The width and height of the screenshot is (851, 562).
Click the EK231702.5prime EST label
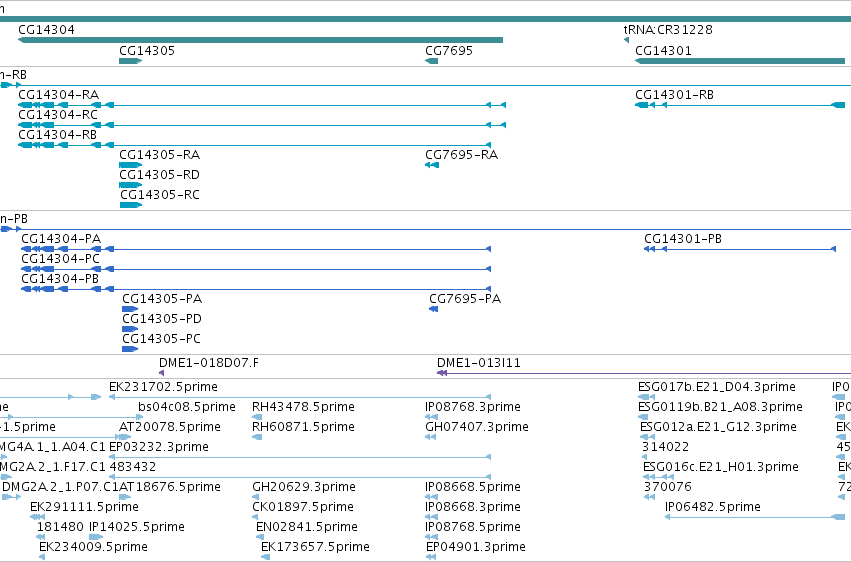click(x=163, y=387)
